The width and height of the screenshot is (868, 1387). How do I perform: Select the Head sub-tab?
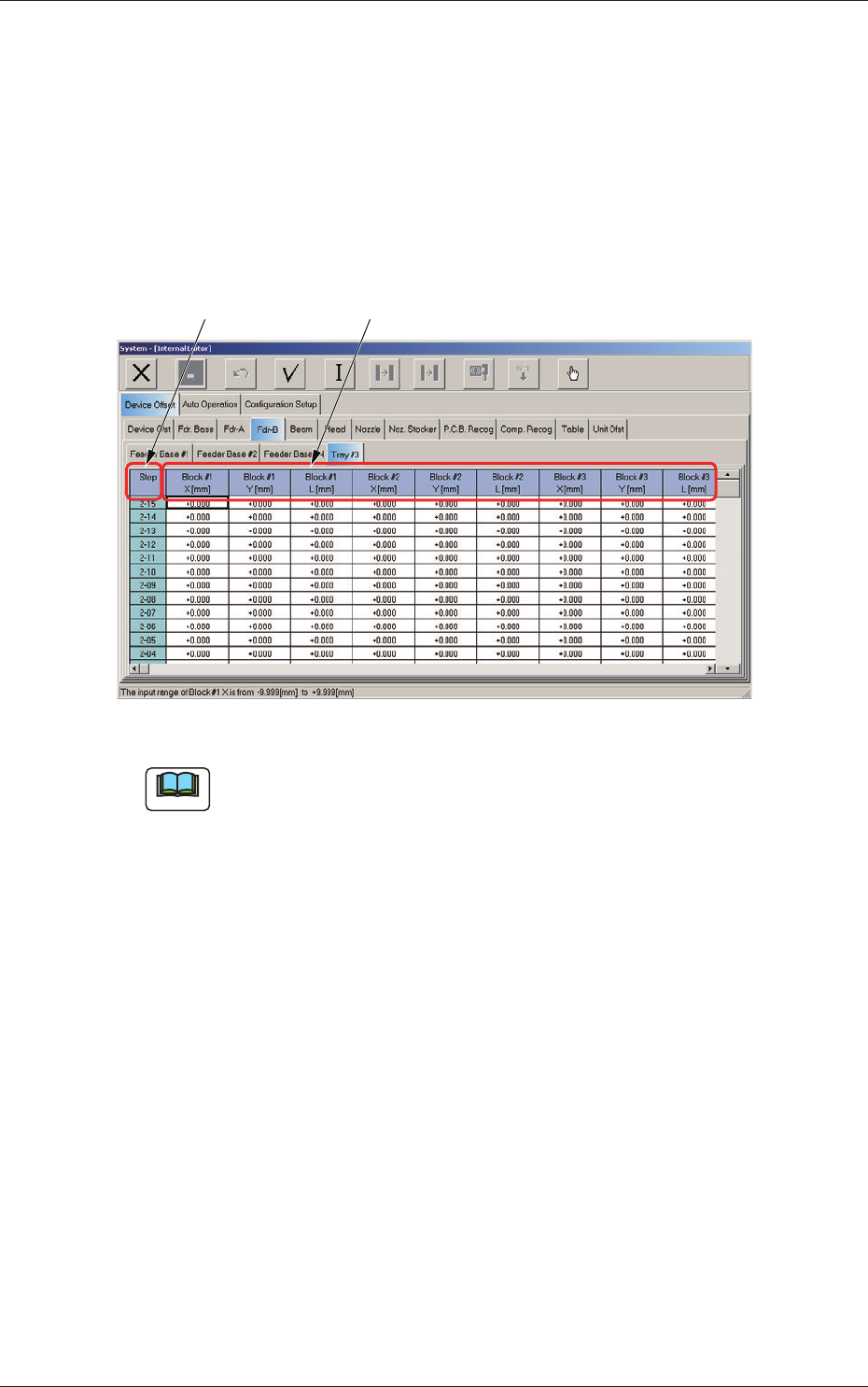(335, 429)
